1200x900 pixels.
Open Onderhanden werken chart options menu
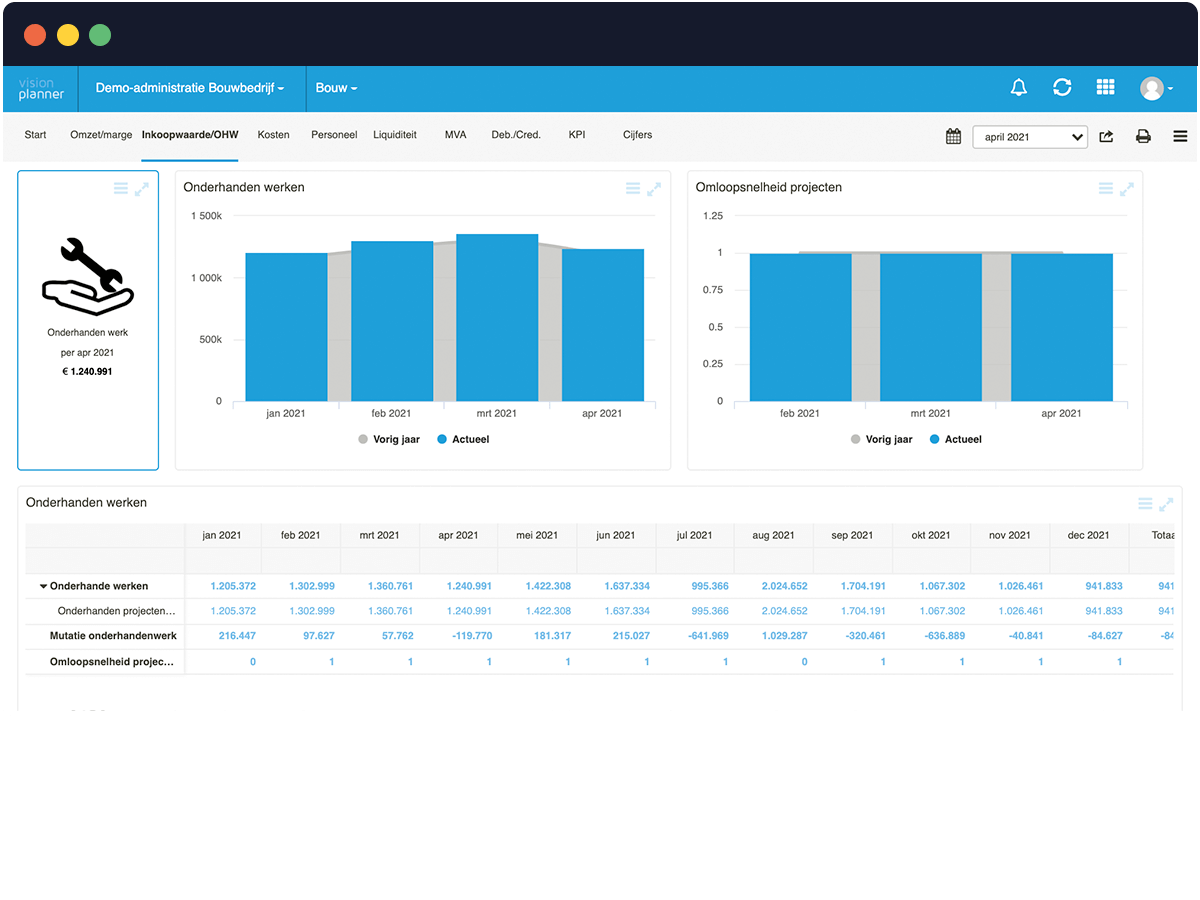pyautogui.click(x=633, y=189)
